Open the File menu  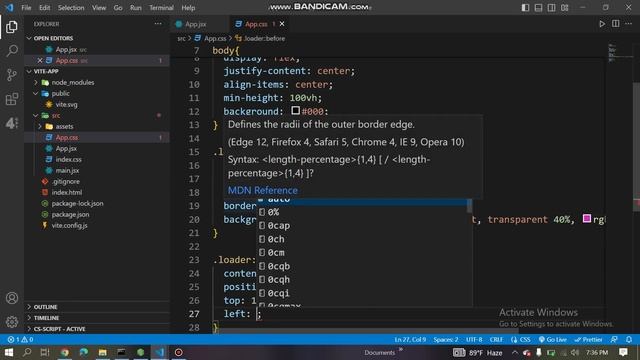(26, 8)
